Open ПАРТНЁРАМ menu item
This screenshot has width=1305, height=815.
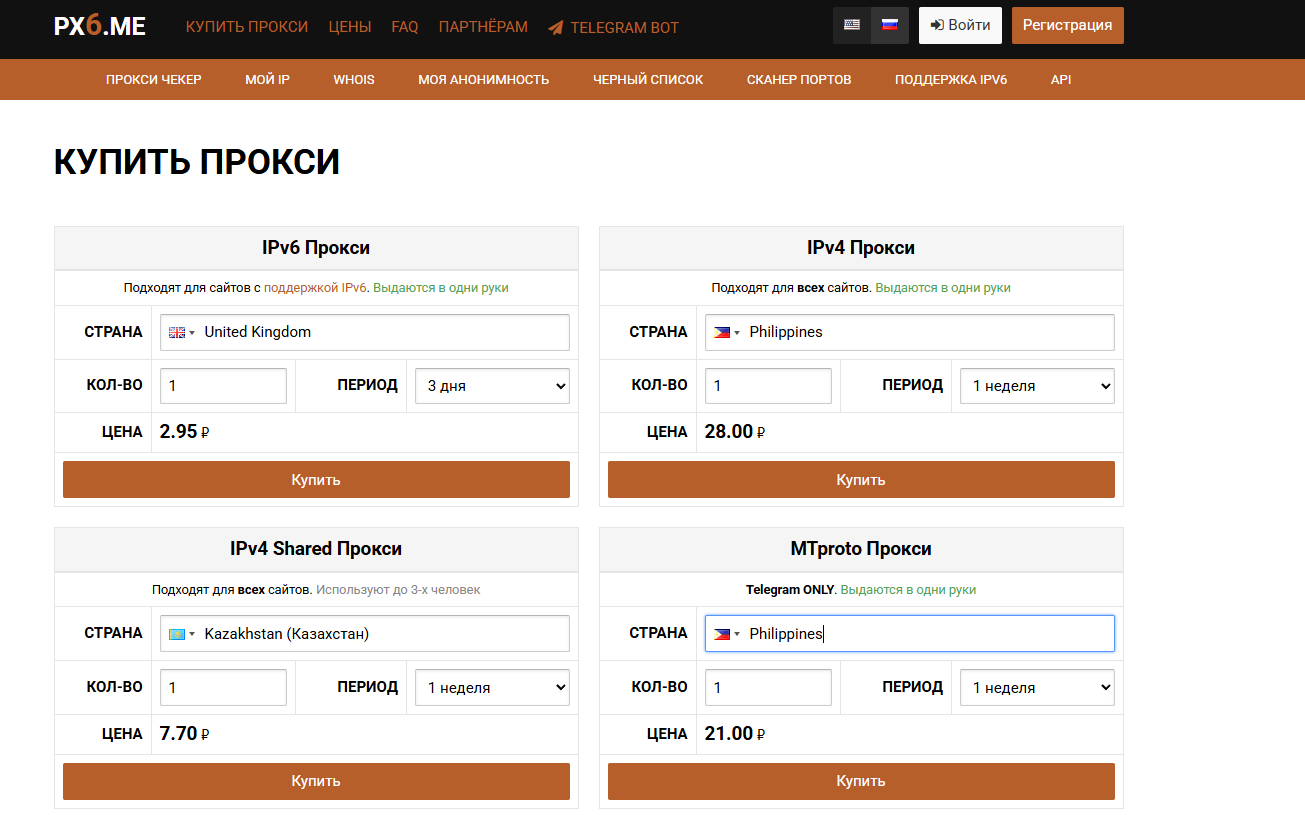click(483, 27)
